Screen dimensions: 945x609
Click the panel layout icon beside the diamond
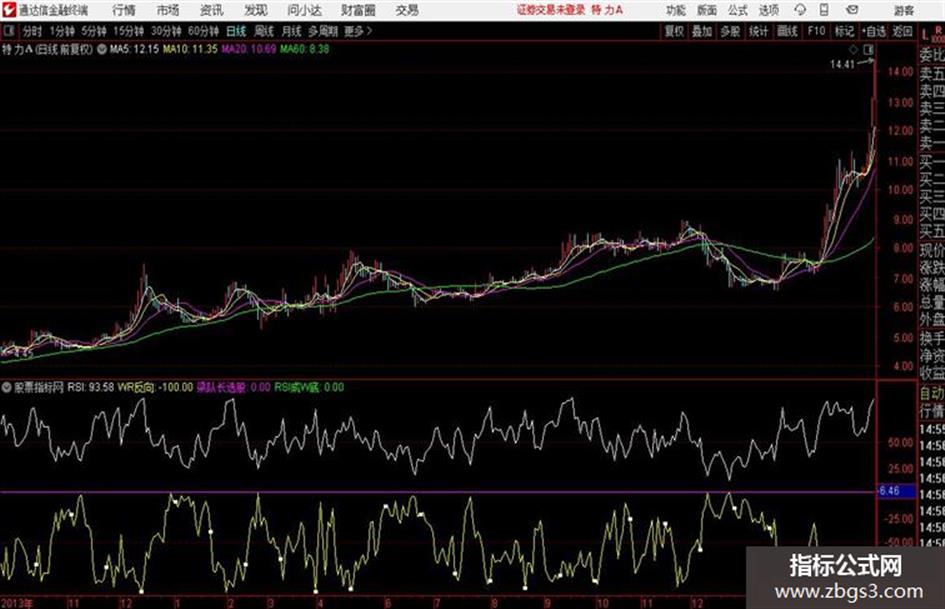[868, 49]
